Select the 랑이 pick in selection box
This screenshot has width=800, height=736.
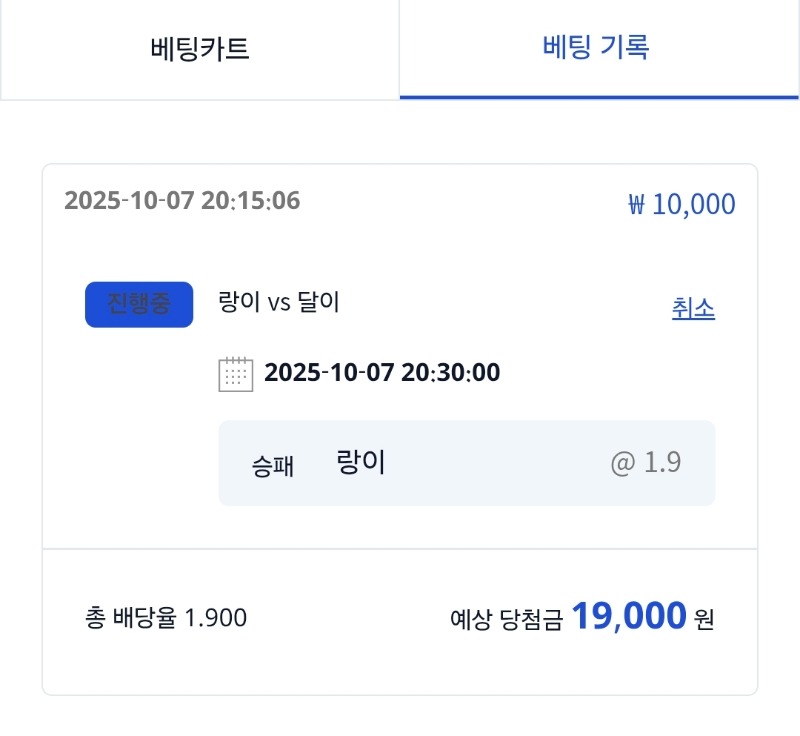coord(361,463)
